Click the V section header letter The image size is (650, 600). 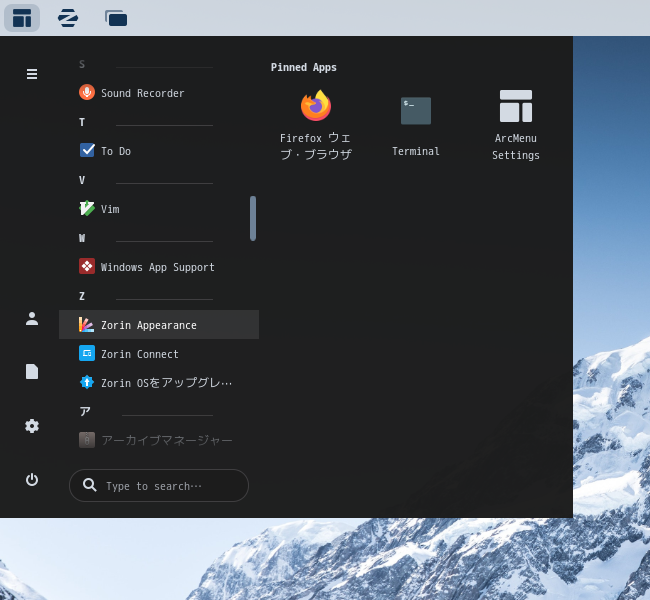82,180
